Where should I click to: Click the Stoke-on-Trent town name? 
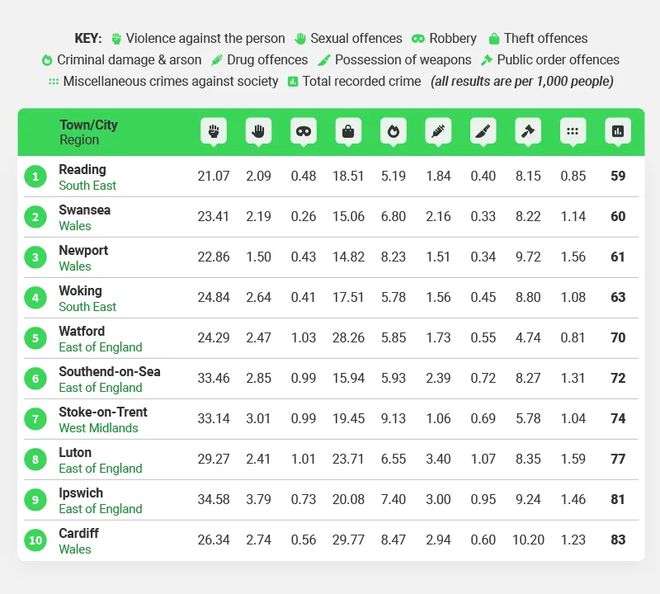[103, 412]
